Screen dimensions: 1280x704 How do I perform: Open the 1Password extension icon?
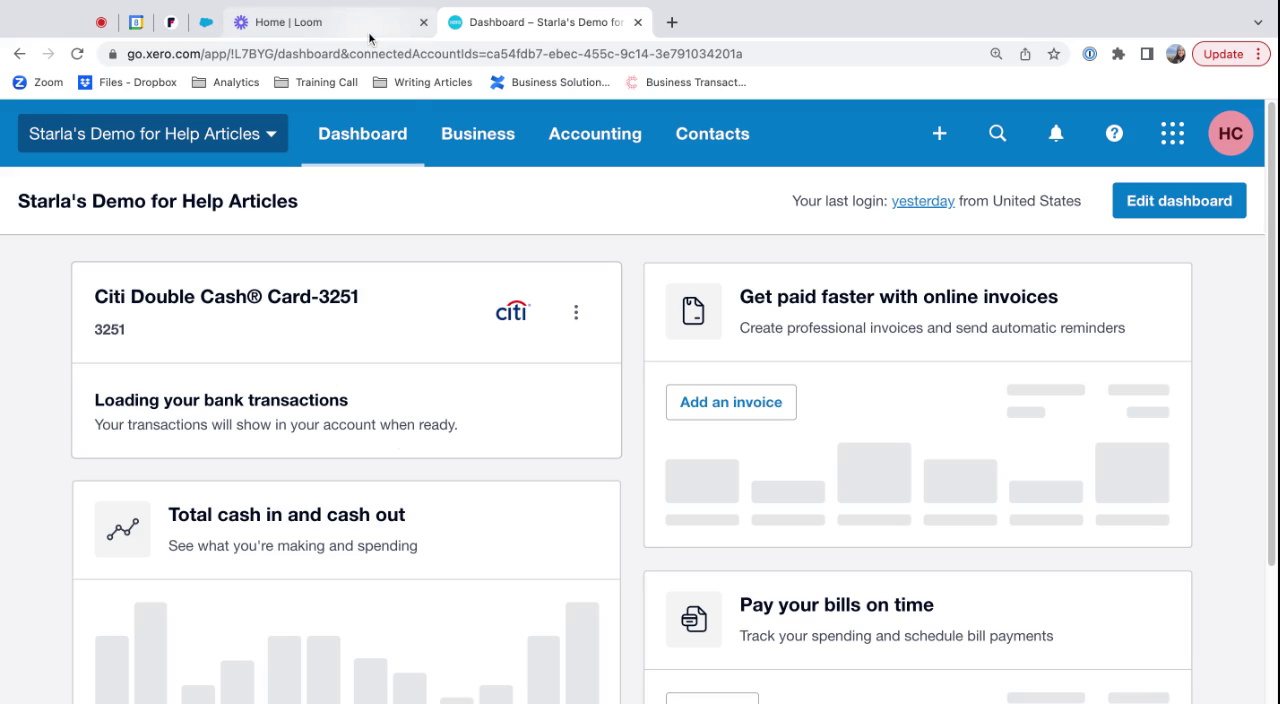coord(1090,54)
